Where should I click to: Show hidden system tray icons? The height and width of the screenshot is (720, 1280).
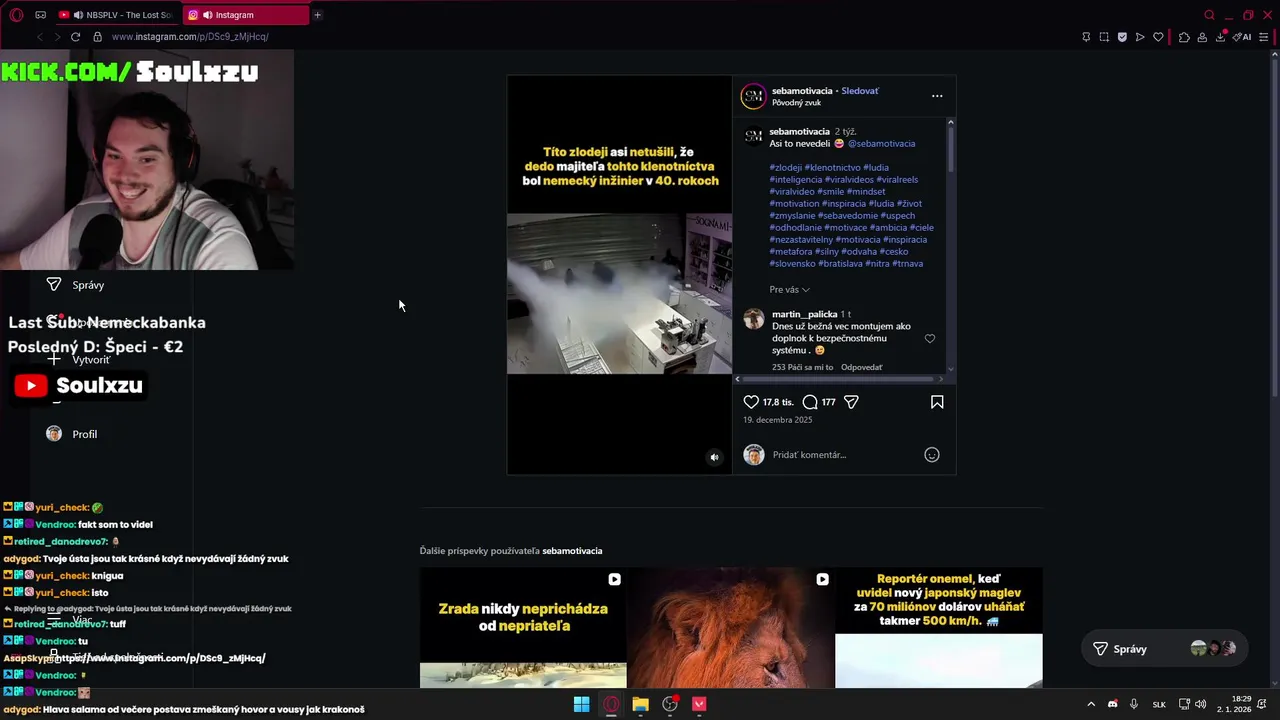pos(1091,704)
